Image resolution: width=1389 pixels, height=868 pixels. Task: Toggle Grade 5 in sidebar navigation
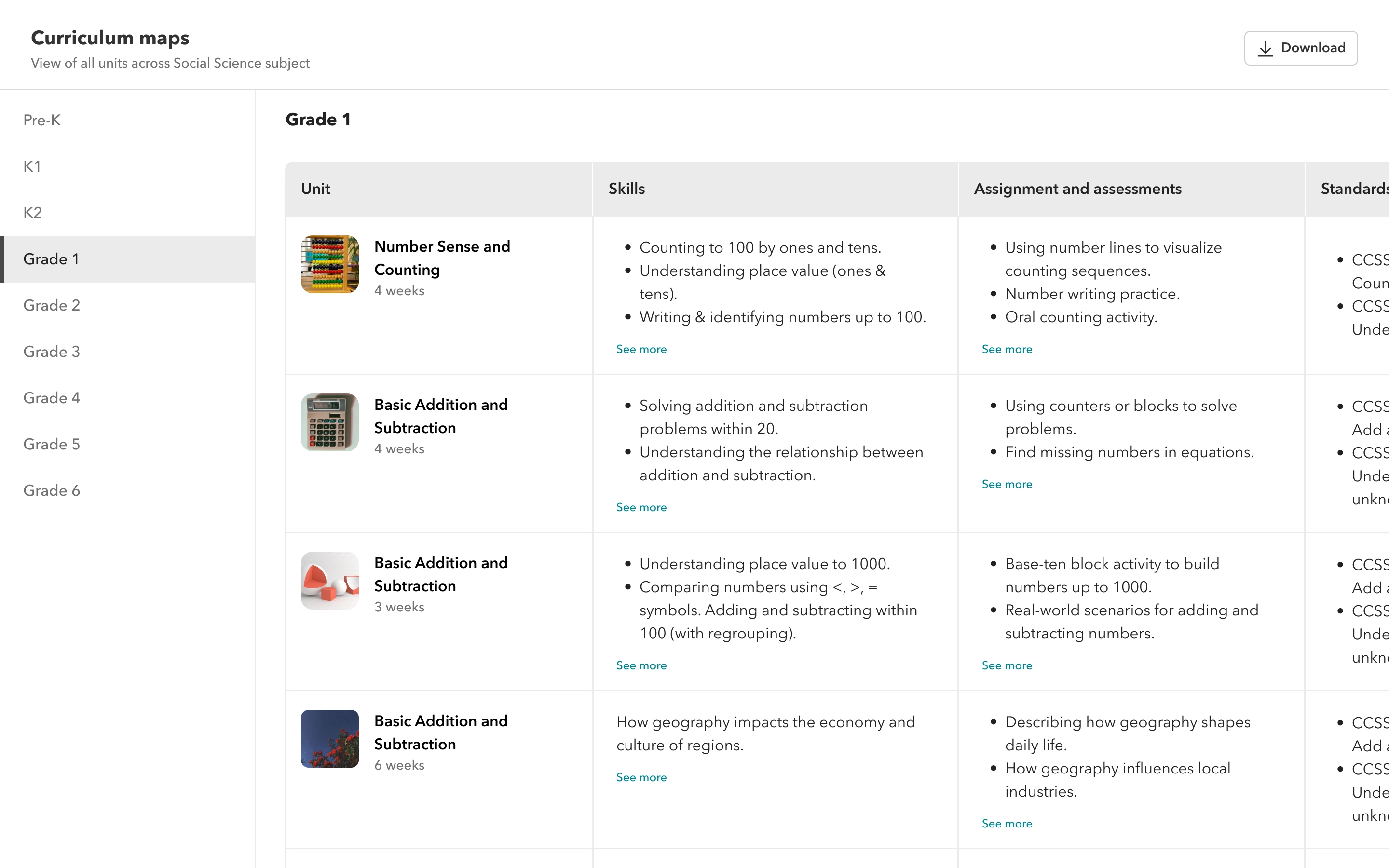[52, 444]
